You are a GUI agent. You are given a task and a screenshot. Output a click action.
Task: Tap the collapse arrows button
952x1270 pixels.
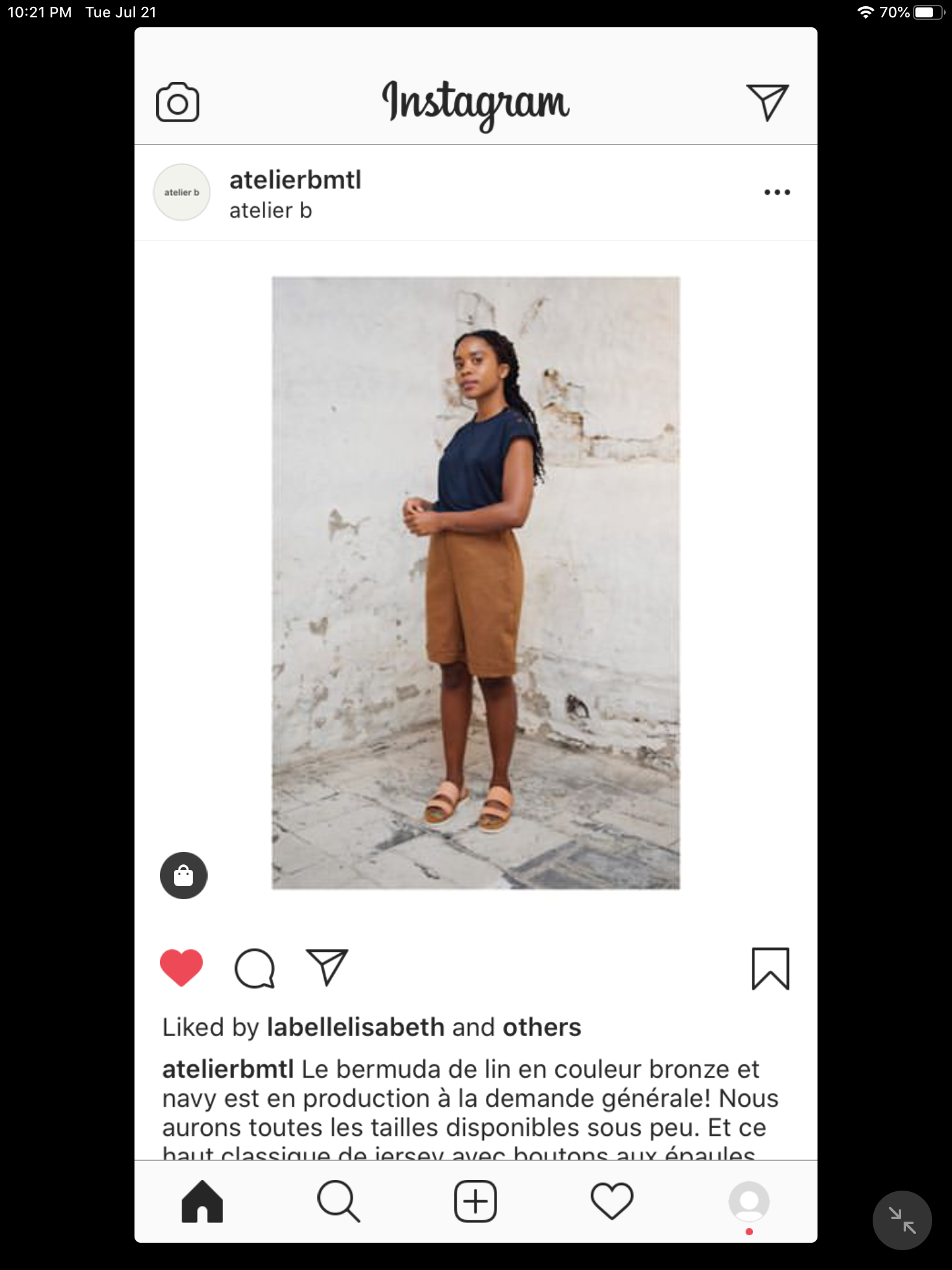click(902, 1220)
